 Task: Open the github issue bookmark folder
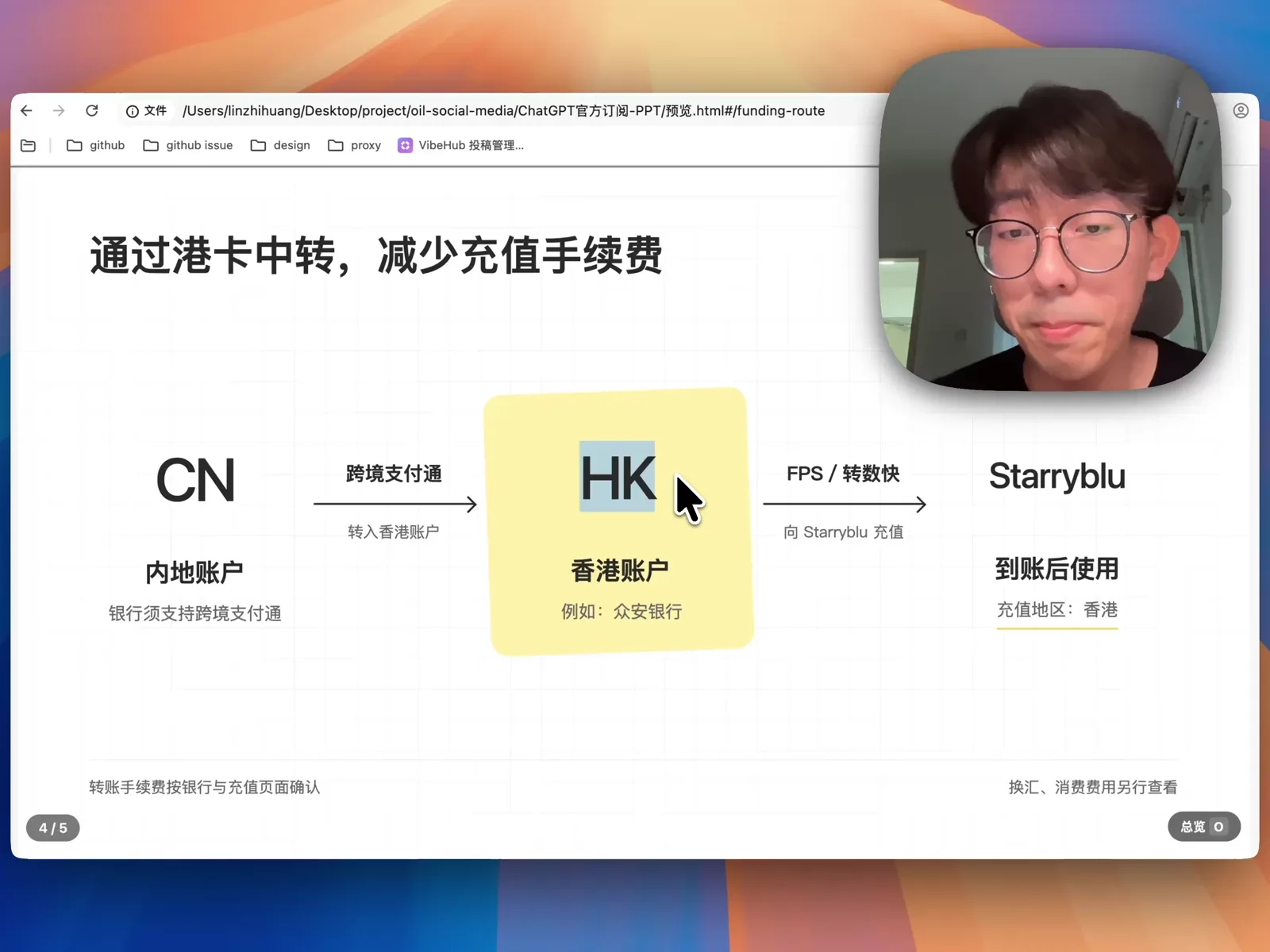pos(188,145)
